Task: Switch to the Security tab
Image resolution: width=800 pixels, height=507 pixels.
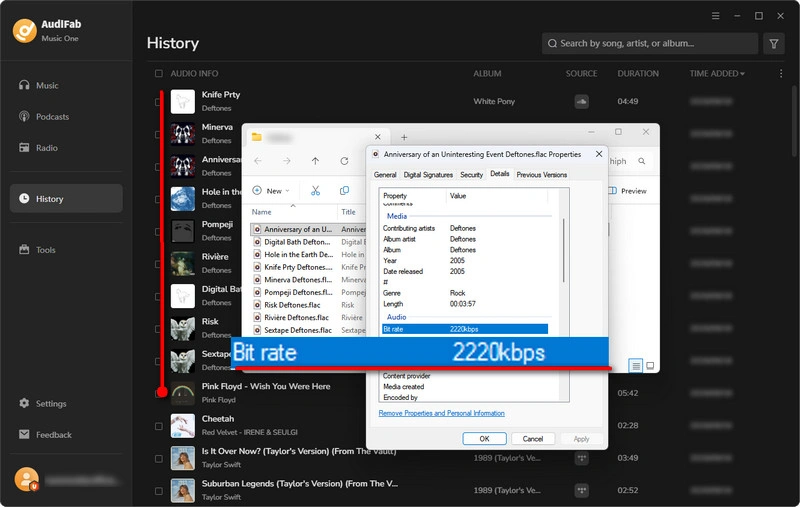Action: pyautogui.click(x=471, y=174)
